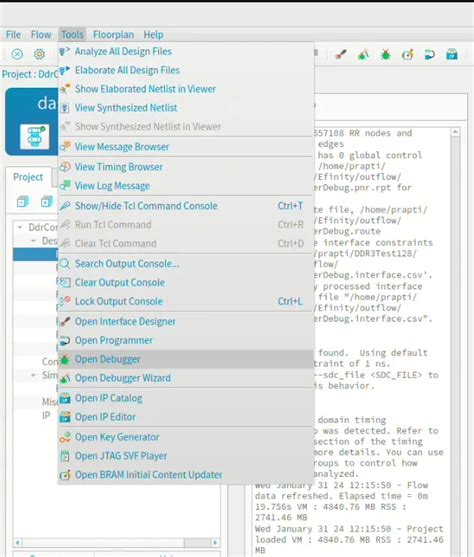Click project tree horizontal scrollbar left arrow

coord(17,543)
